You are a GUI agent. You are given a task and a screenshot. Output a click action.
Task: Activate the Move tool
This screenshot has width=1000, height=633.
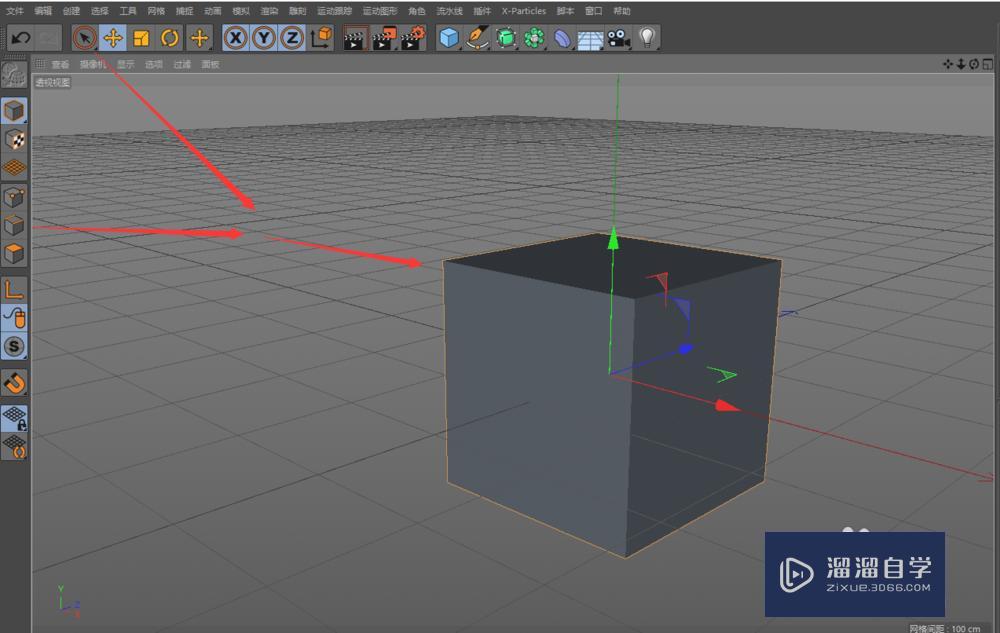coord(113,38)
